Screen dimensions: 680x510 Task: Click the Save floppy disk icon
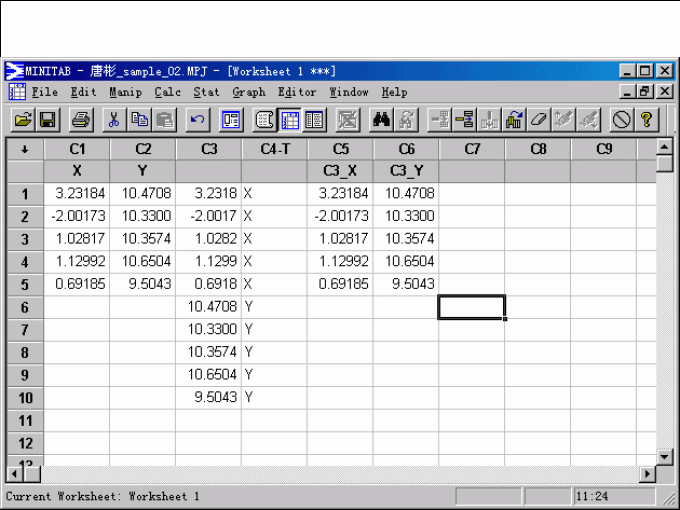(47, 120)
